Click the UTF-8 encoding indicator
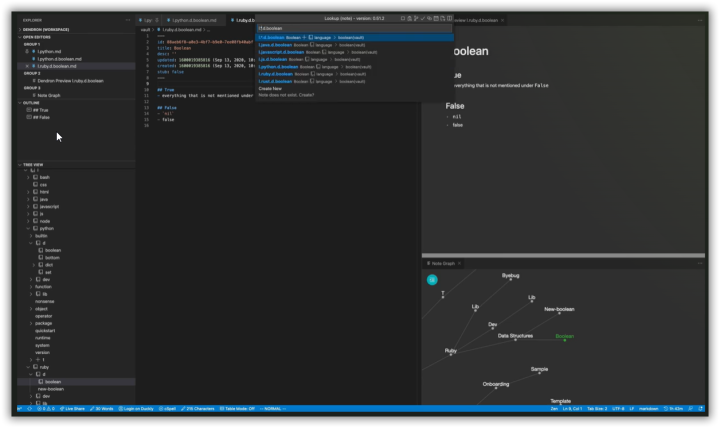720x428 pixels. 618,409
